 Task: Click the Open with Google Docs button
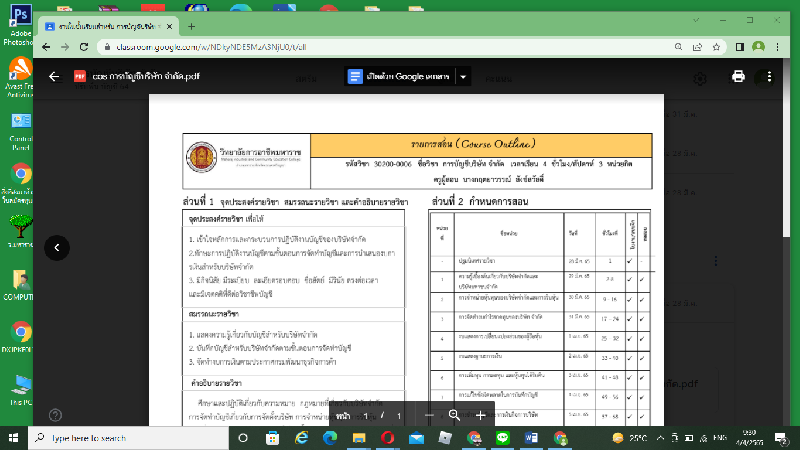click(398, 77)
